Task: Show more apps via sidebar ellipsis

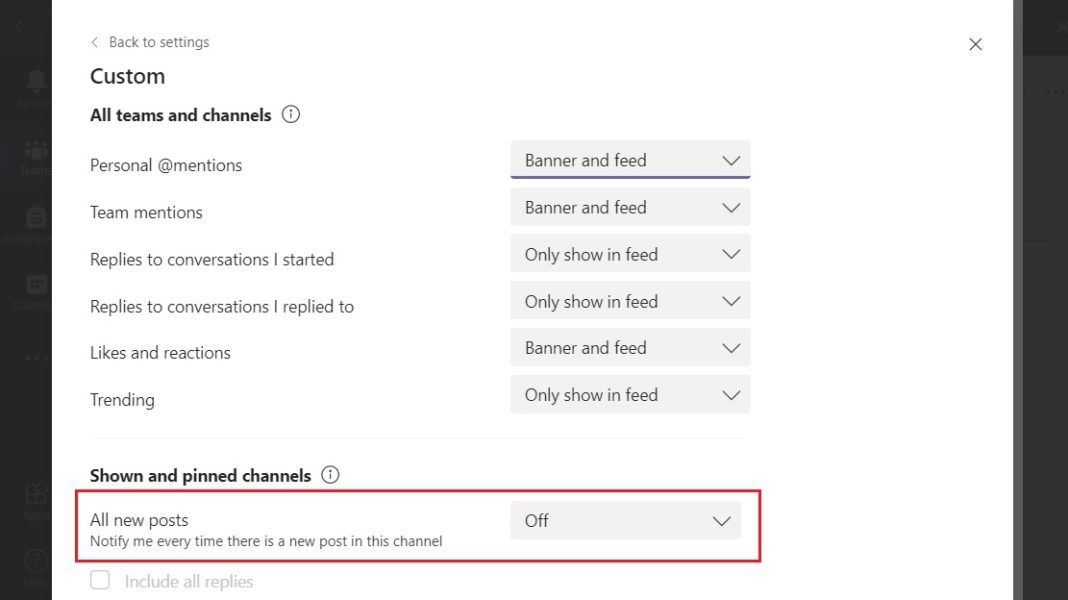Action: pyautogui.click(x=35, y=358)
